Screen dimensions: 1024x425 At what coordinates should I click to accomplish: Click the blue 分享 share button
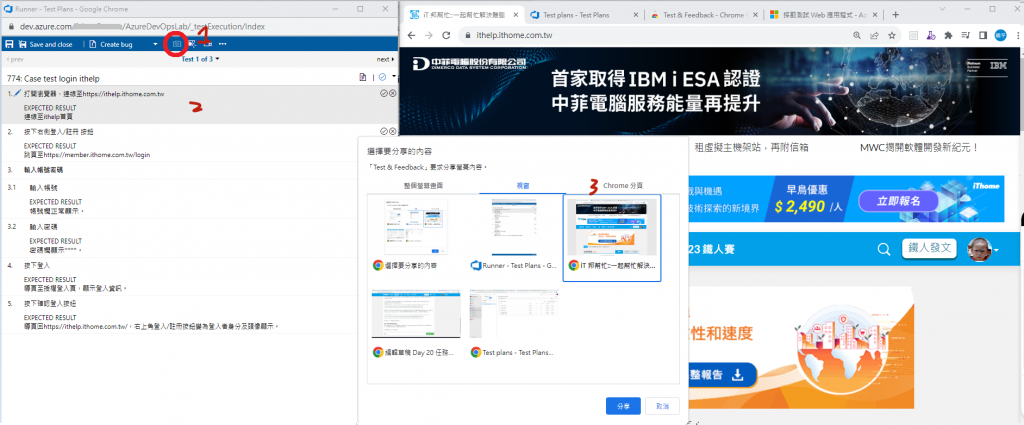click(x=623, y=405)
